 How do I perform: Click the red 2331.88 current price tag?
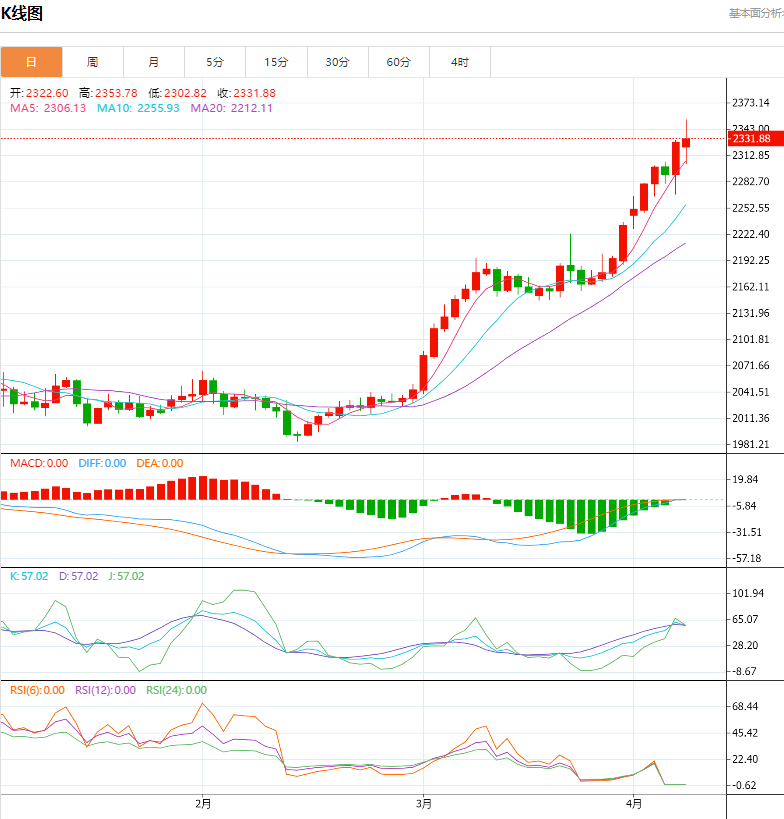pos(751,139)
